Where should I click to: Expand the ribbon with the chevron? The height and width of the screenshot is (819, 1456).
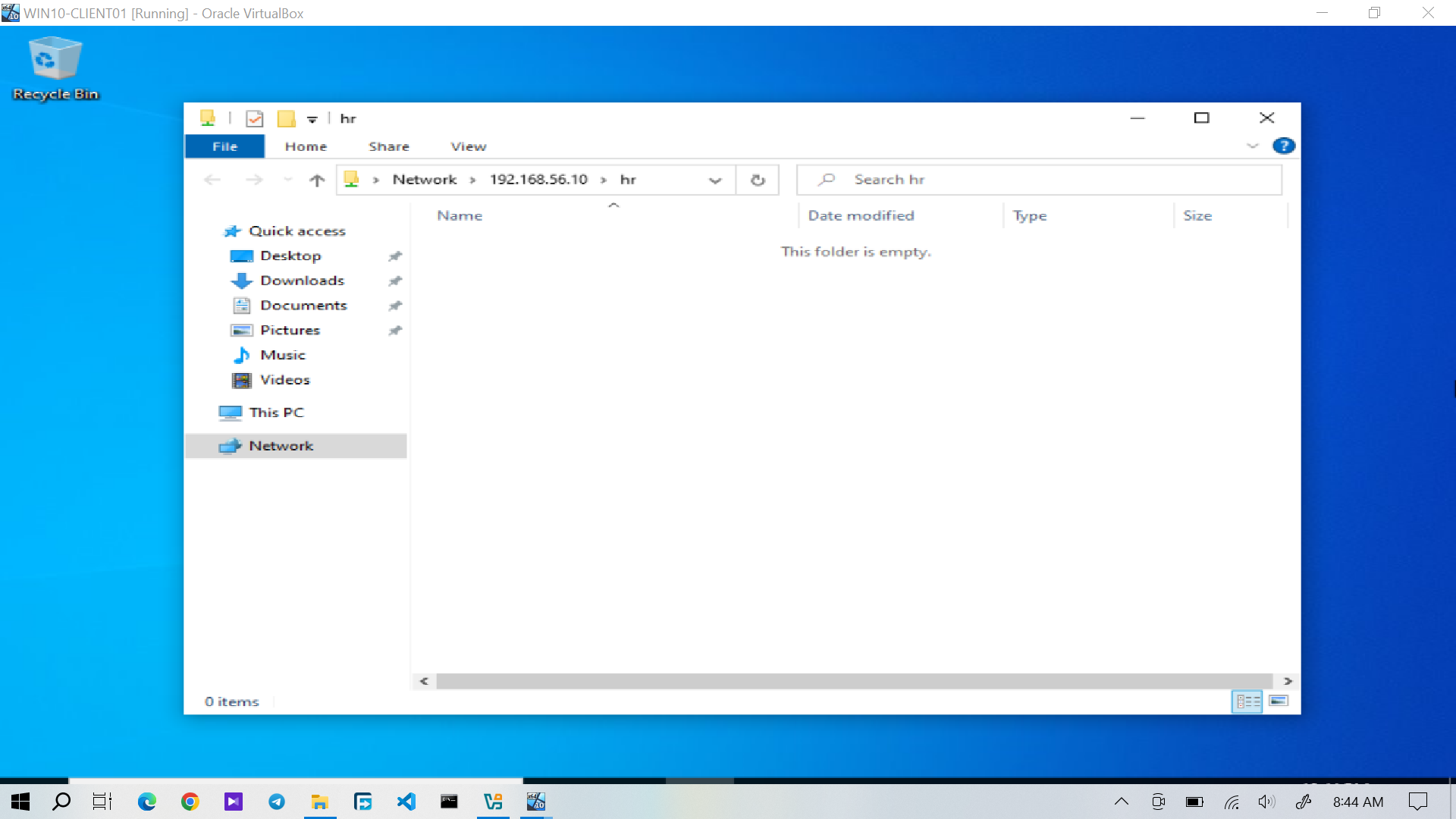pyautogui.click(x=1252, y=146)
